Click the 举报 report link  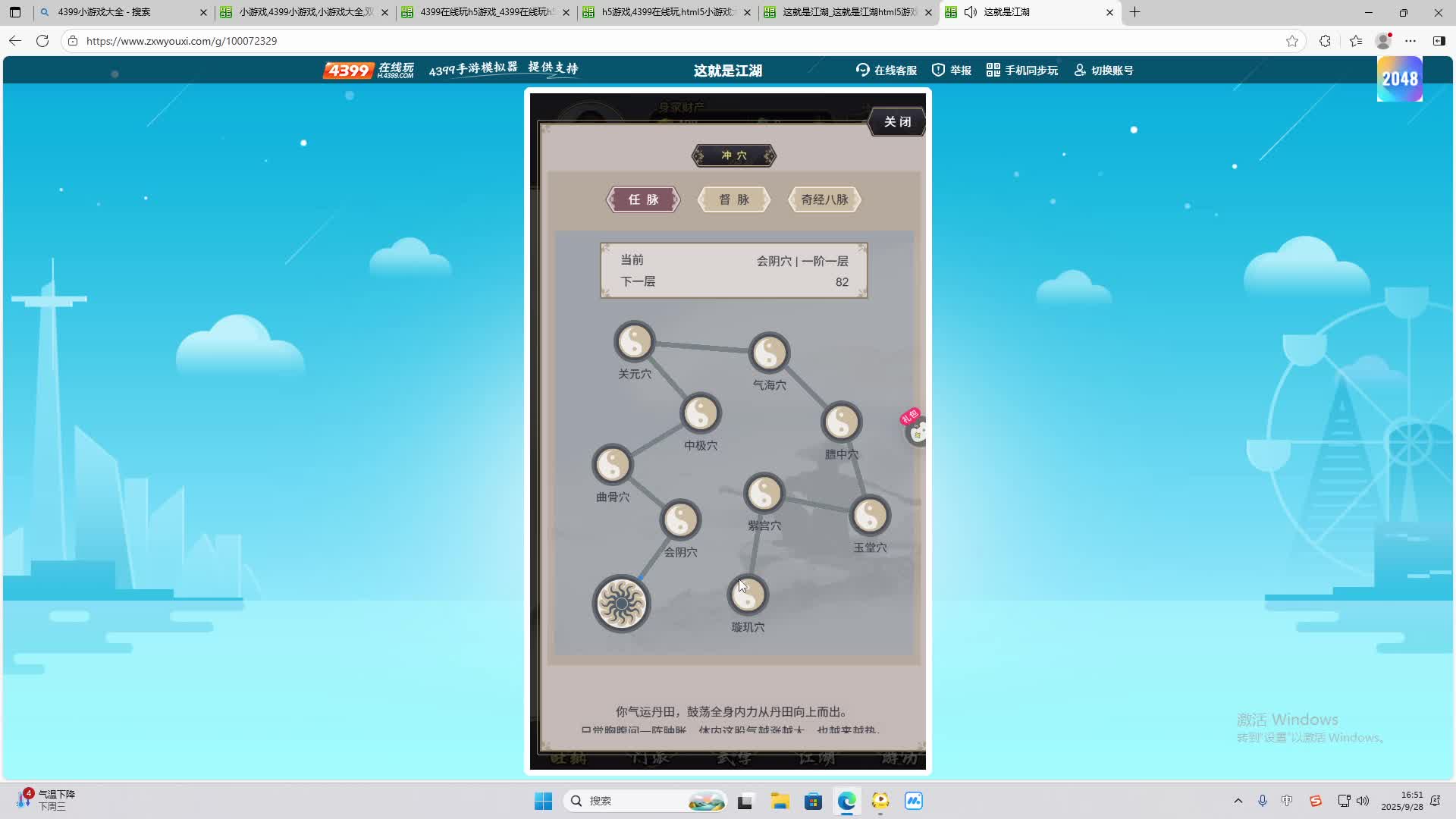952,70
